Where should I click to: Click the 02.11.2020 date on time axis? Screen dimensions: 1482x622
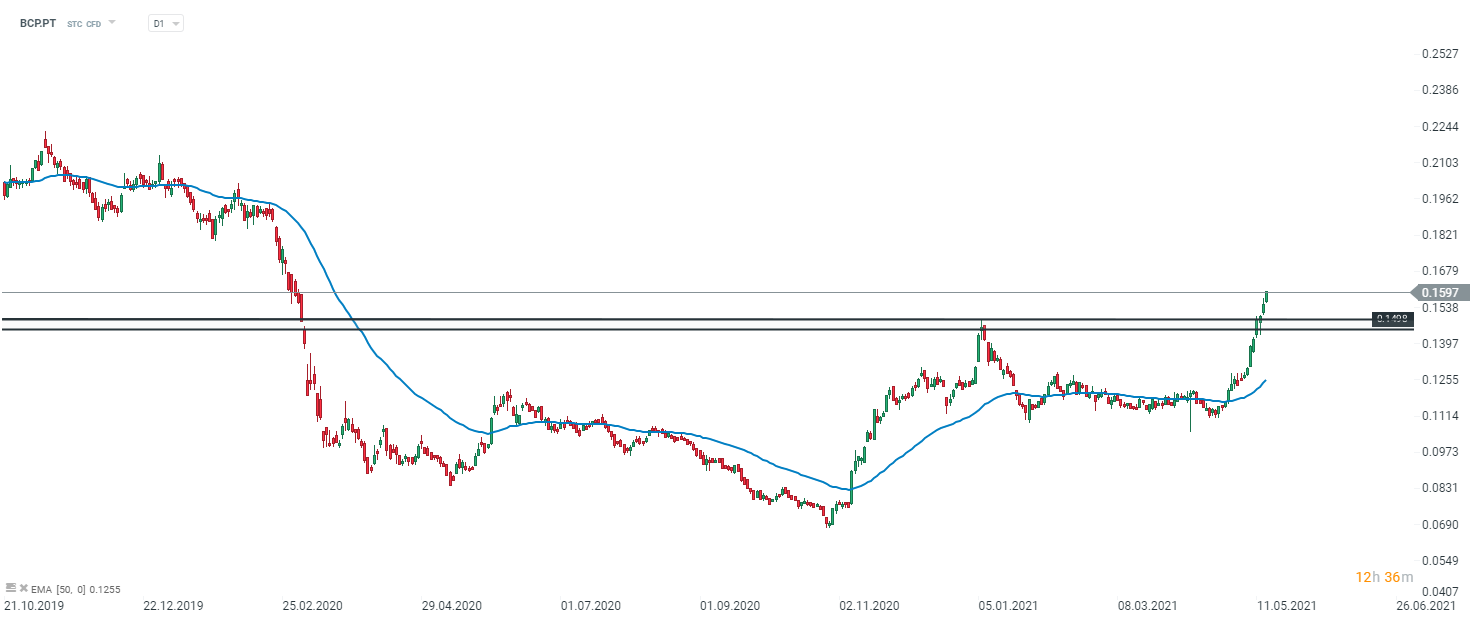pos(868,606)
